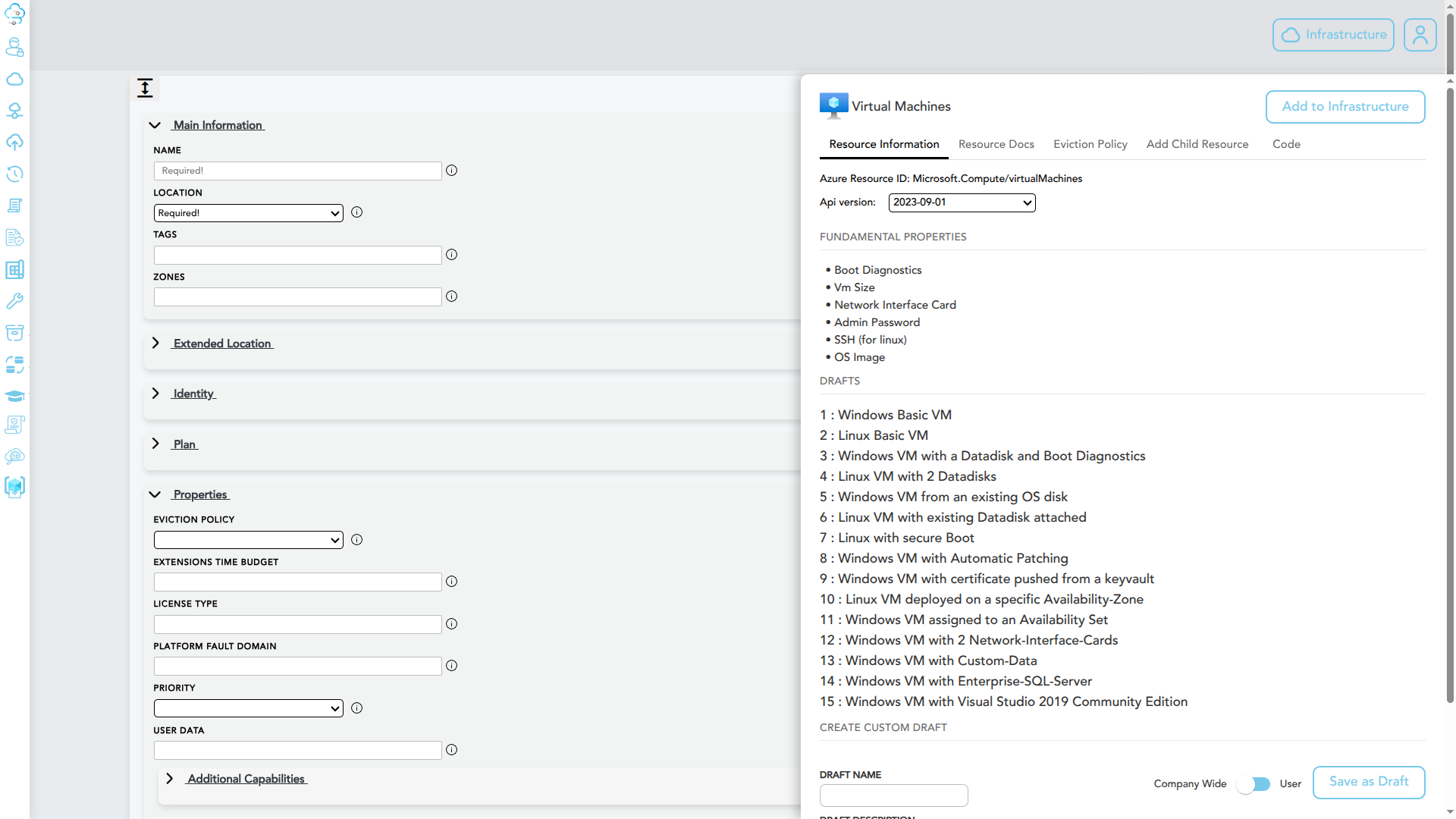The image size is (1456, 819).
Task: Load draft 10: Linux VM on specific Availability-Zone
Action: [981, 599]
